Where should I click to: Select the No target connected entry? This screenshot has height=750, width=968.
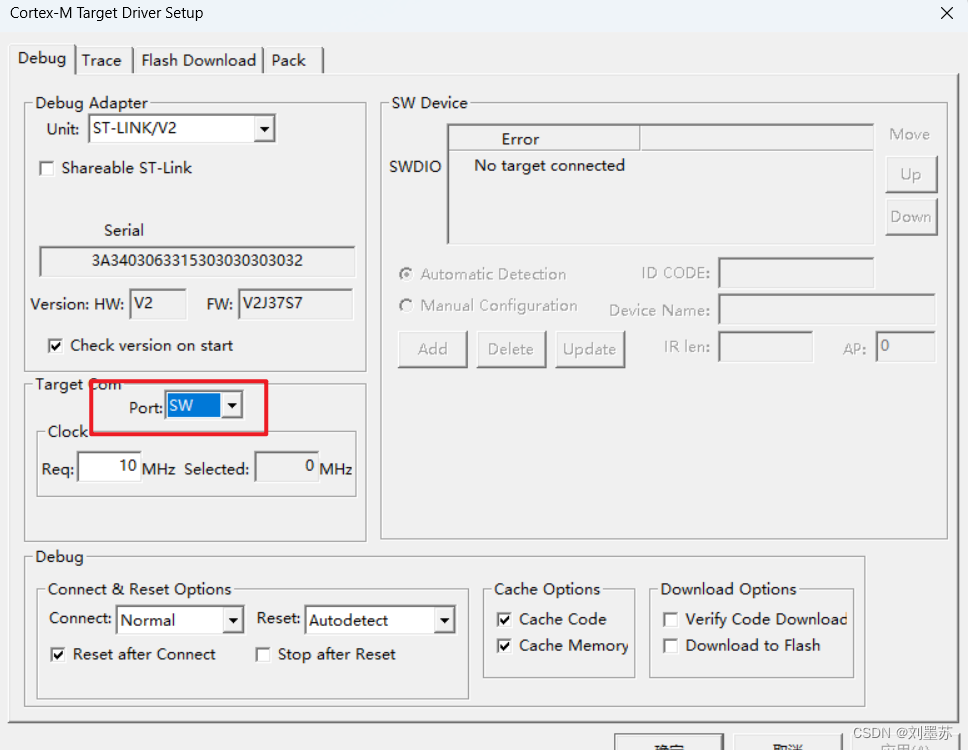(x=549, y=165)
